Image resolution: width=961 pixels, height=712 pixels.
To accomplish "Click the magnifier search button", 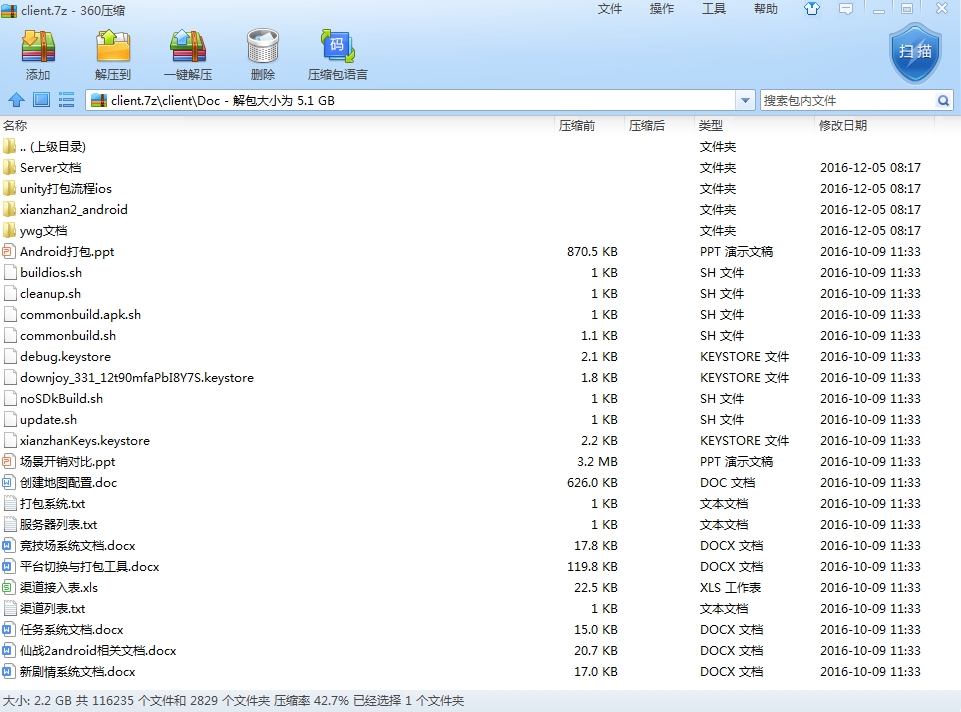I will [943, 100].
